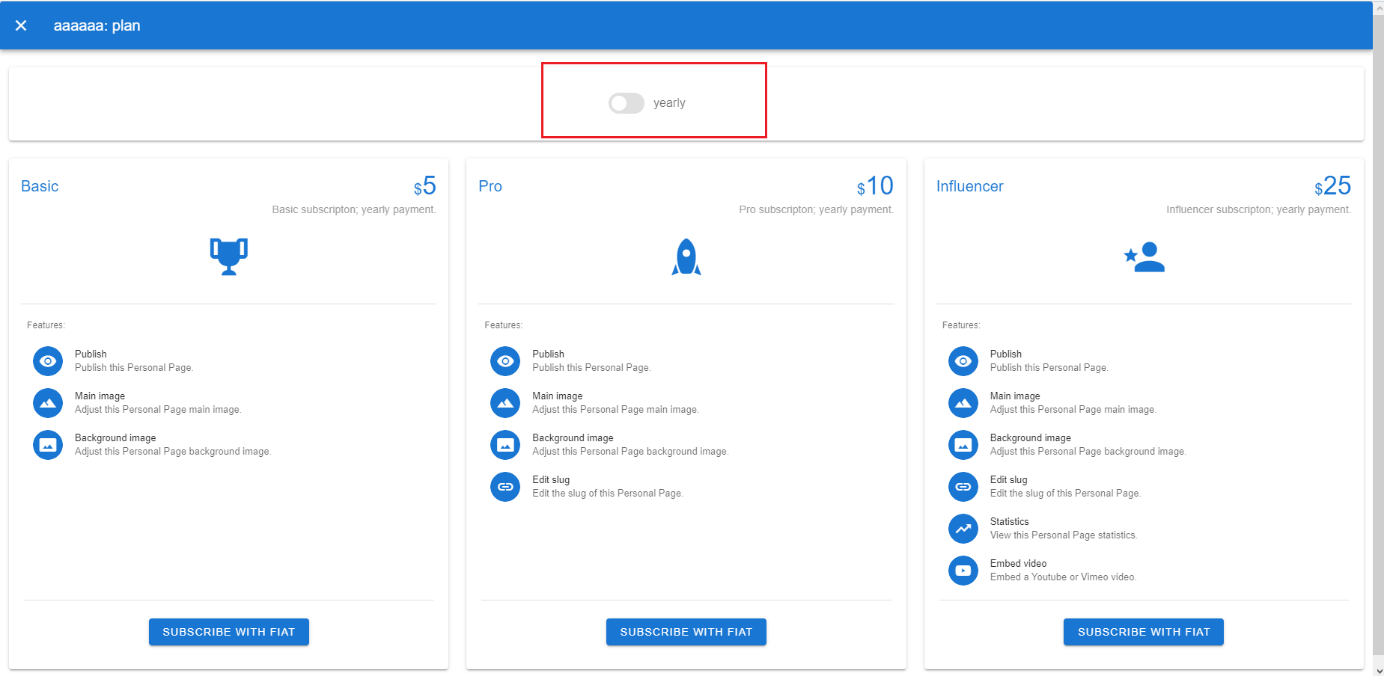1384x676 pixels.
Task: Click Background image icon in Influencer plan
Action: 963,445
